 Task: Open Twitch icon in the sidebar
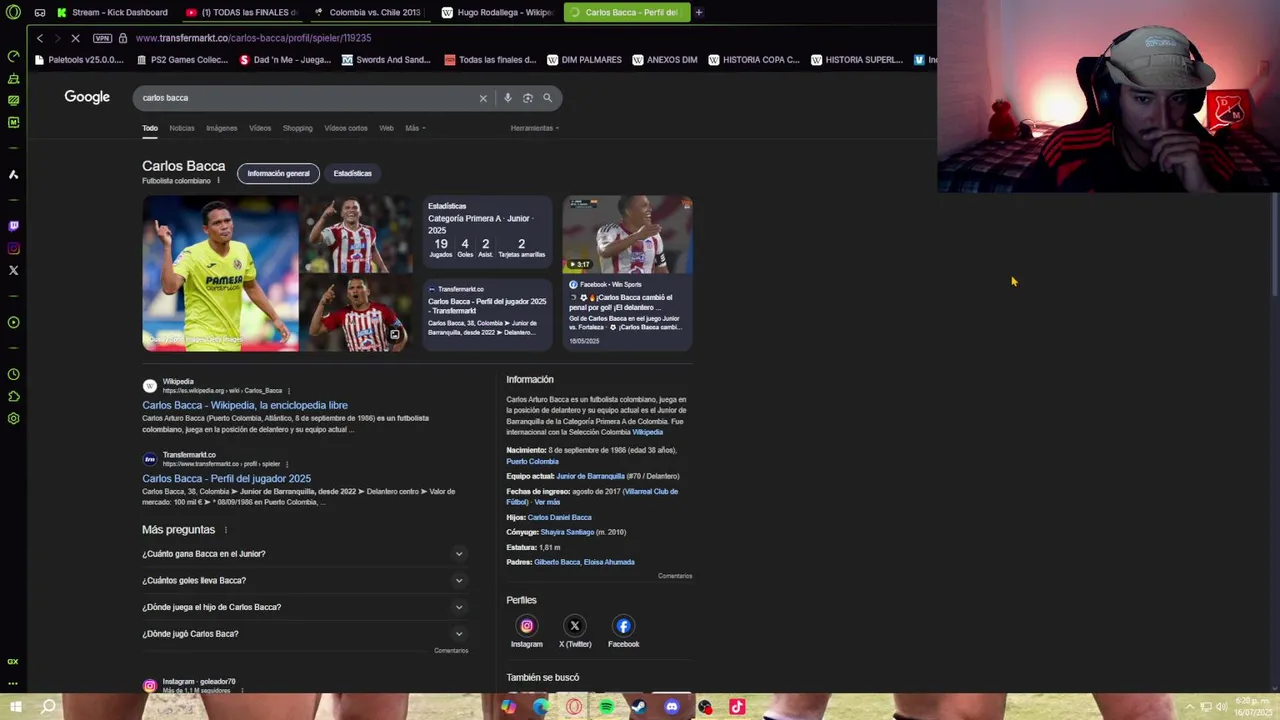[x=13, y=226]
